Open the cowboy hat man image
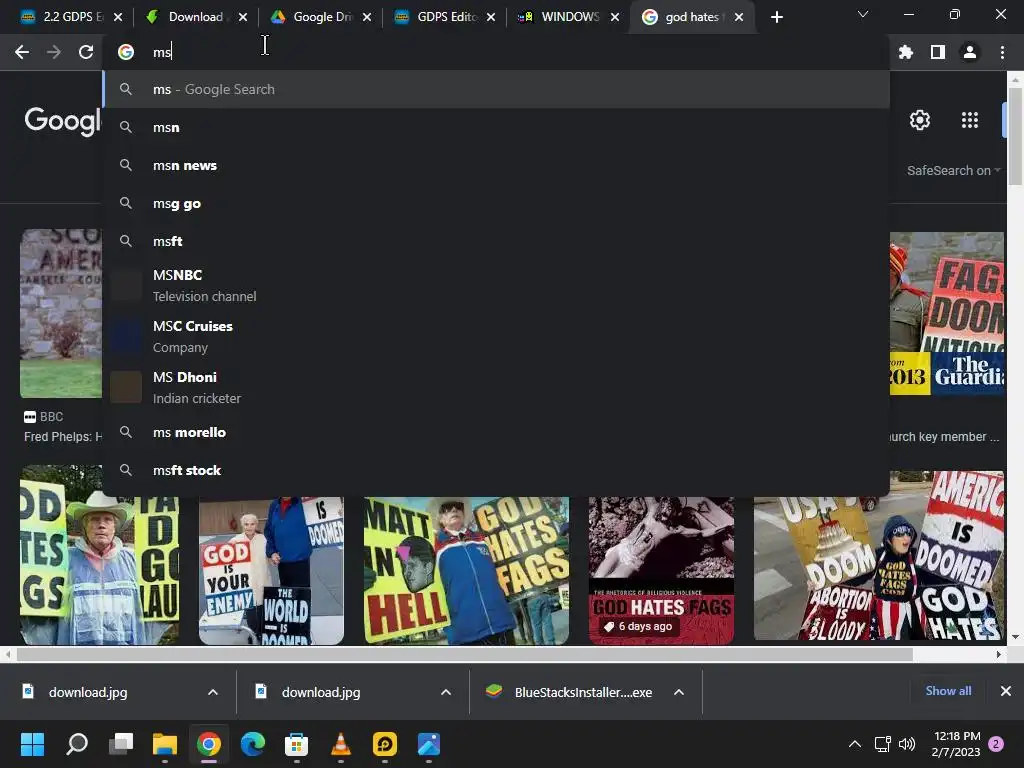1024x768 pixels. [x=99, y=555]
